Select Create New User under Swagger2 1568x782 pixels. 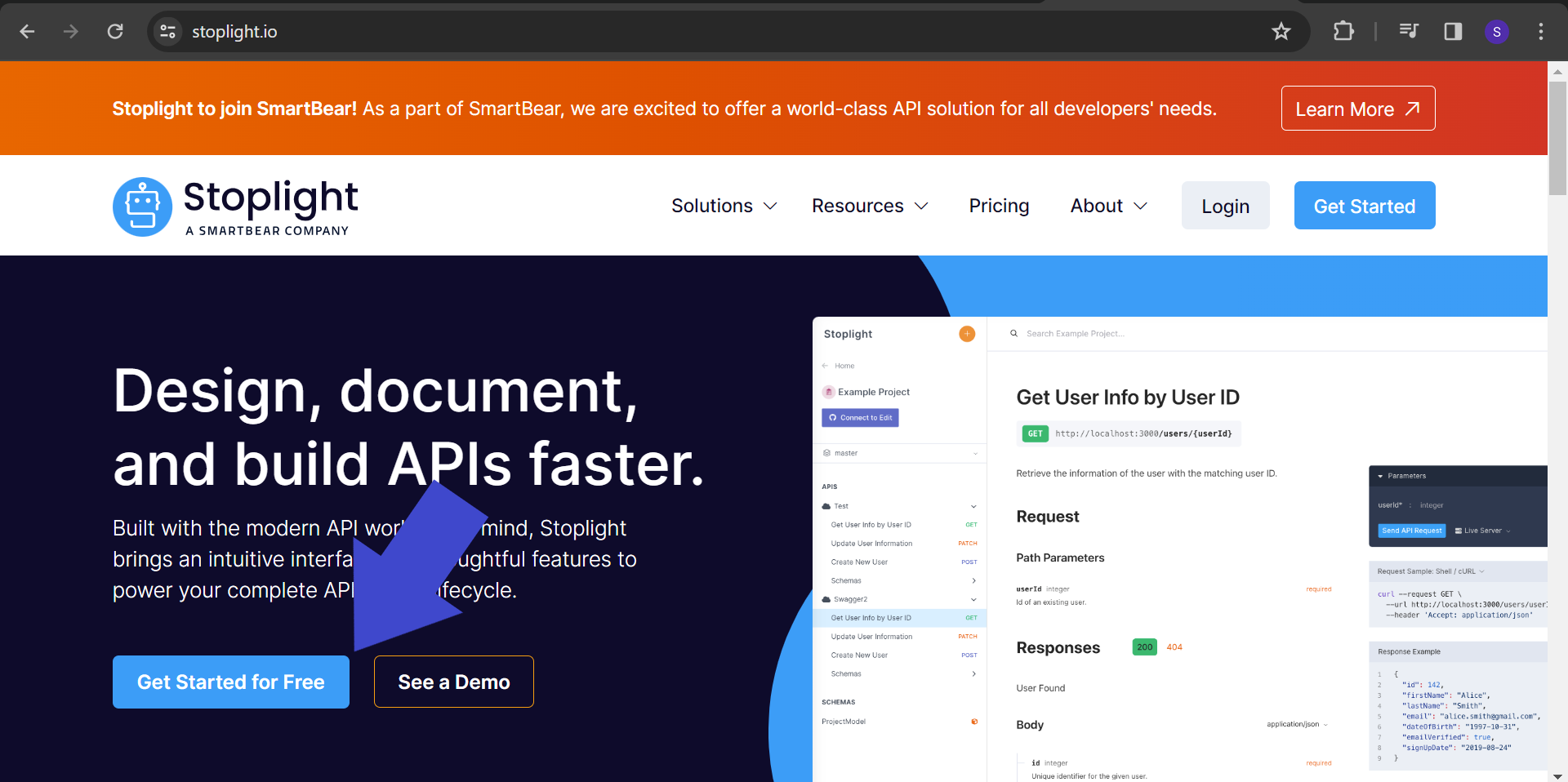(x=903, y=655)
